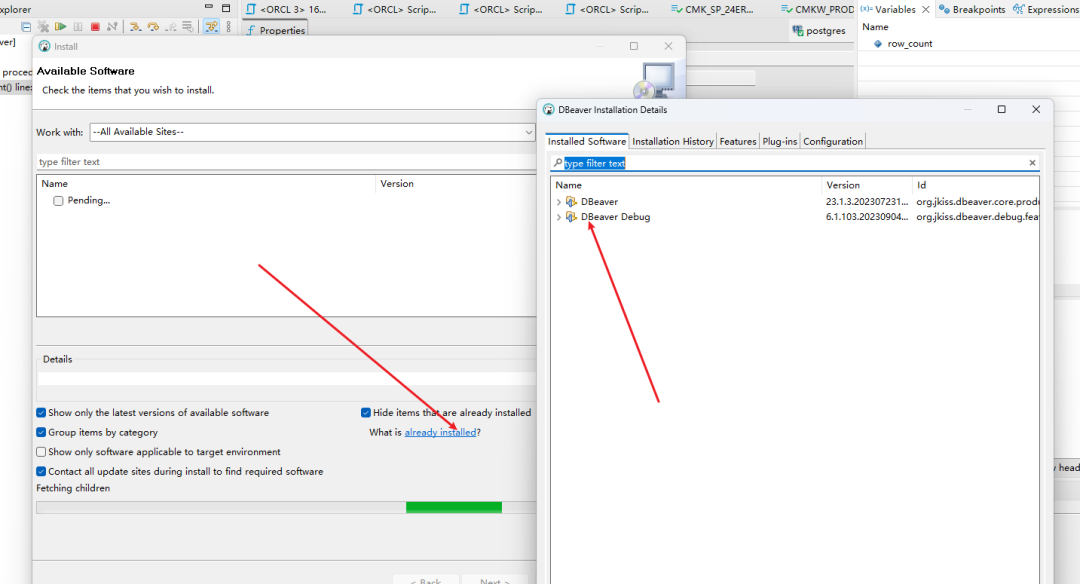Click row_count variable diamond icon

pos(878,43)
